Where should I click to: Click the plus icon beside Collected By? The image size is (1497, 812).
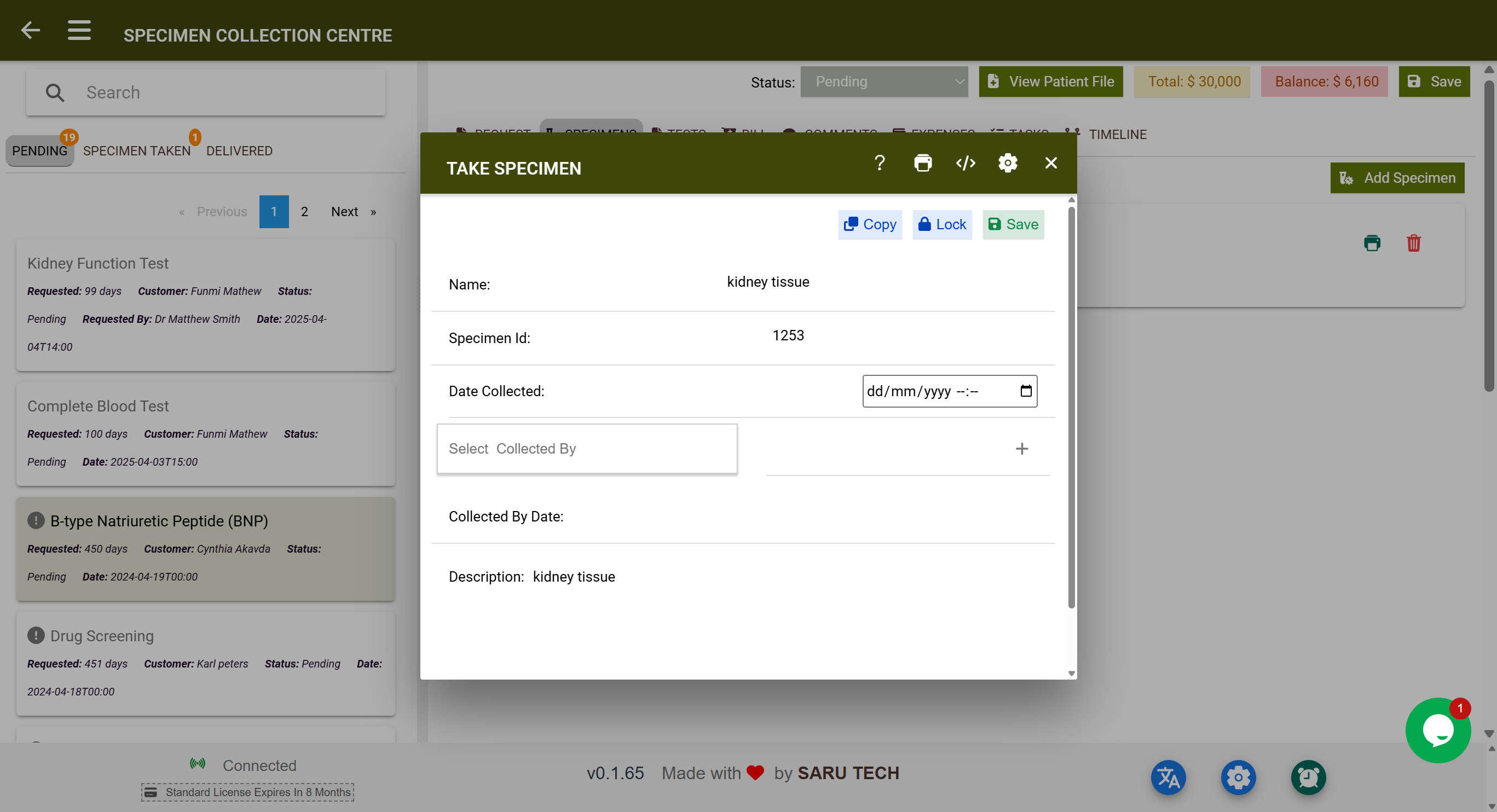pos(1022,448)
